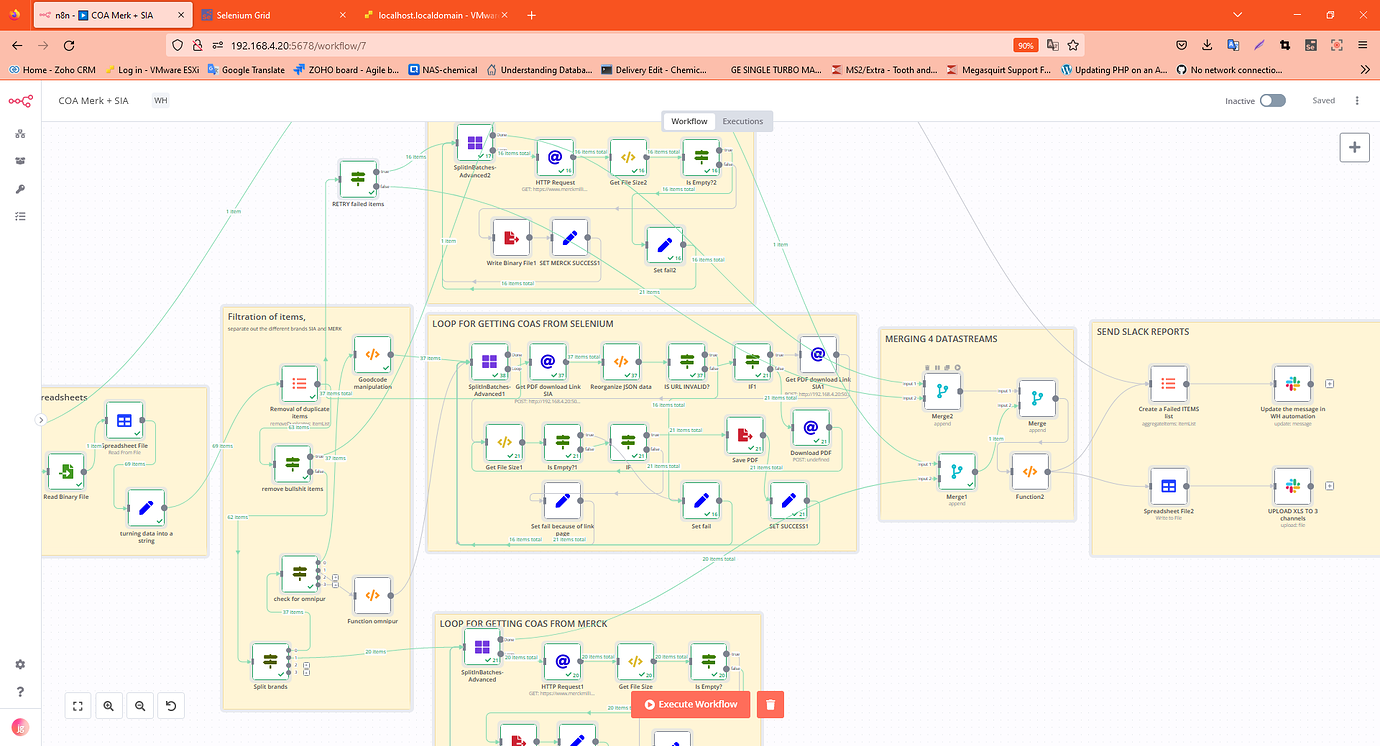Click the Execute Workflow button
Image resolution: width=1380 pixels, height=746 pixels.
[690, 704]
